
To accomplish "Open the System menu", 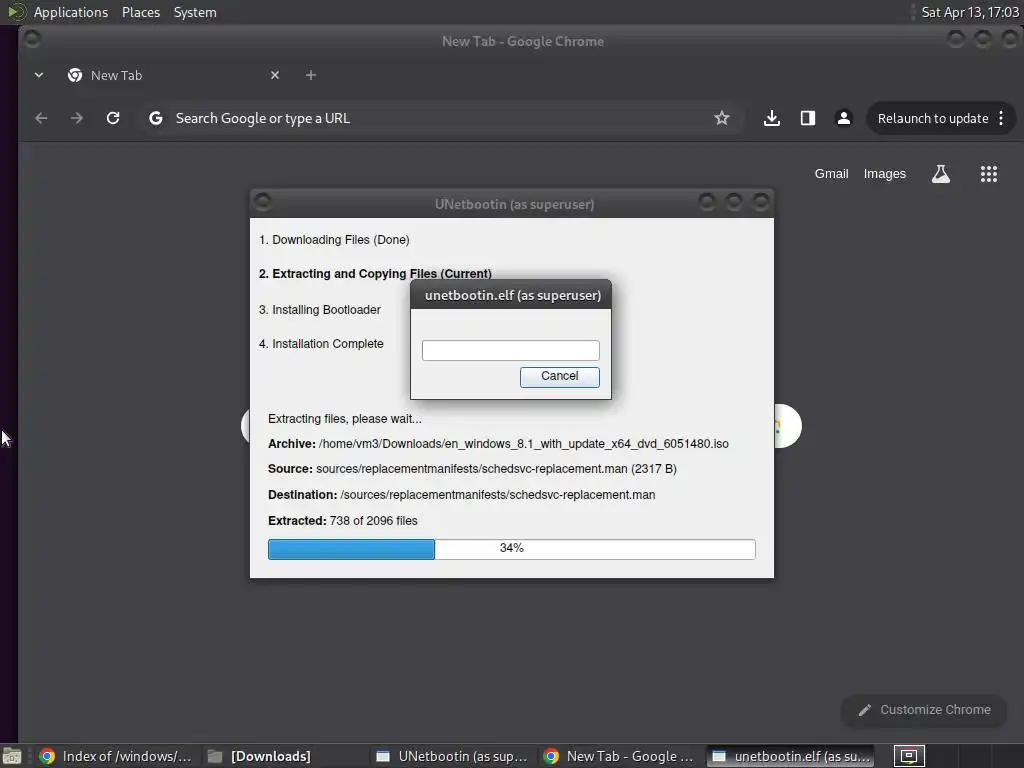I will point(195,12).
